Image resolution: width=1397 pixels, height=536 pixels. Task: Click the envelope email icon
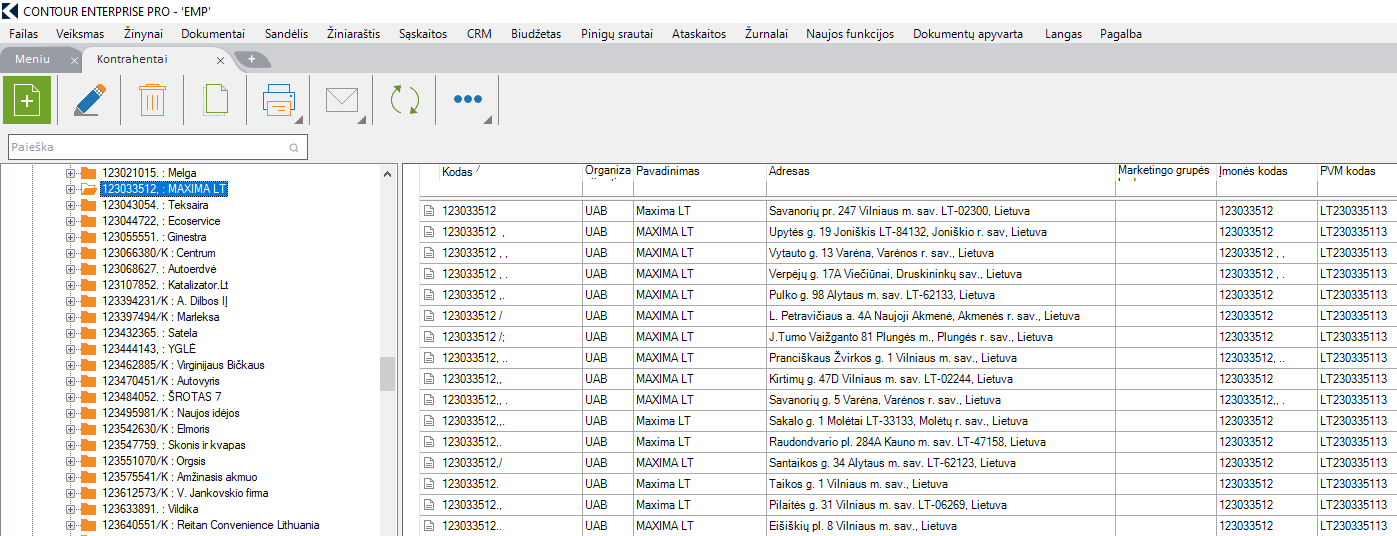(x=341, y=101)
